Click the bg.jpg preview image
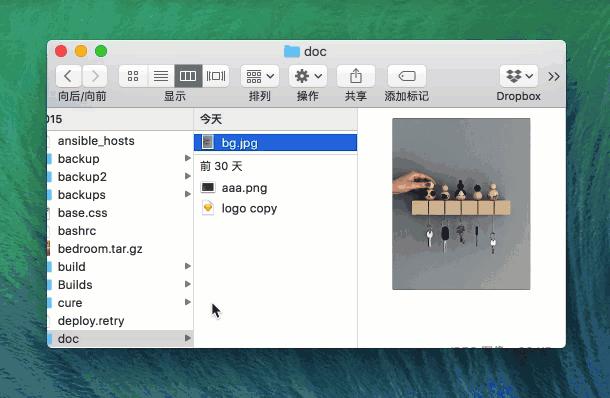 [461, 204]
